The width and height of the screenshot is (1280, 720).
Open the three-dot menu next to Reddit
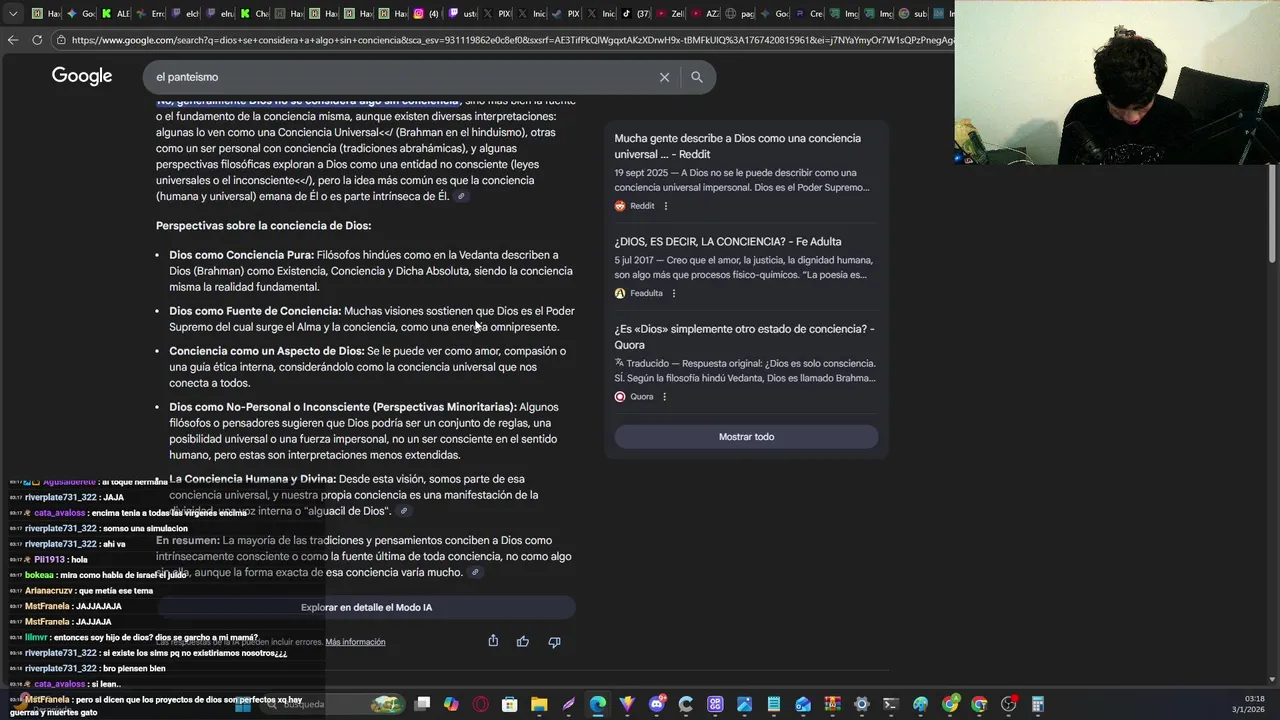tap(666, 206)
